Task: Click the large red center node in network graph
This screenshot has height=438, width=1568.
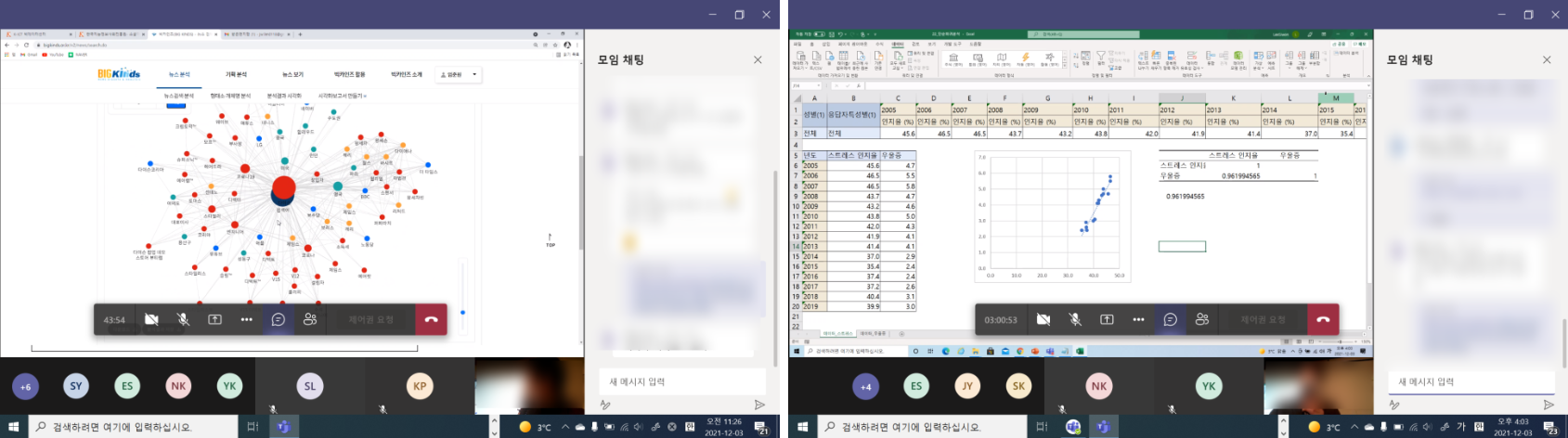Action: pos(284,187)
